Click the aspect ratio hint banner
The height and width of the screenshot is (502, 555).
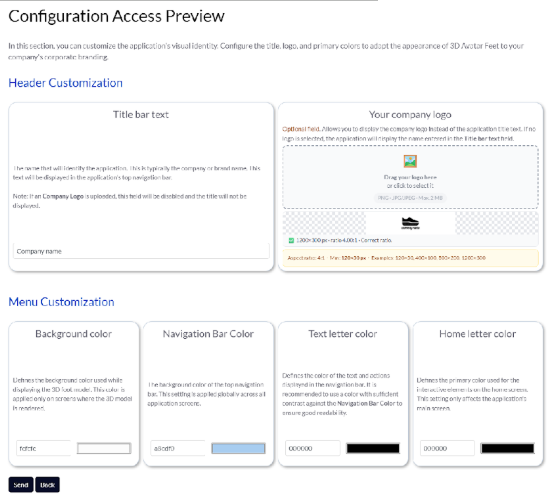410,258
